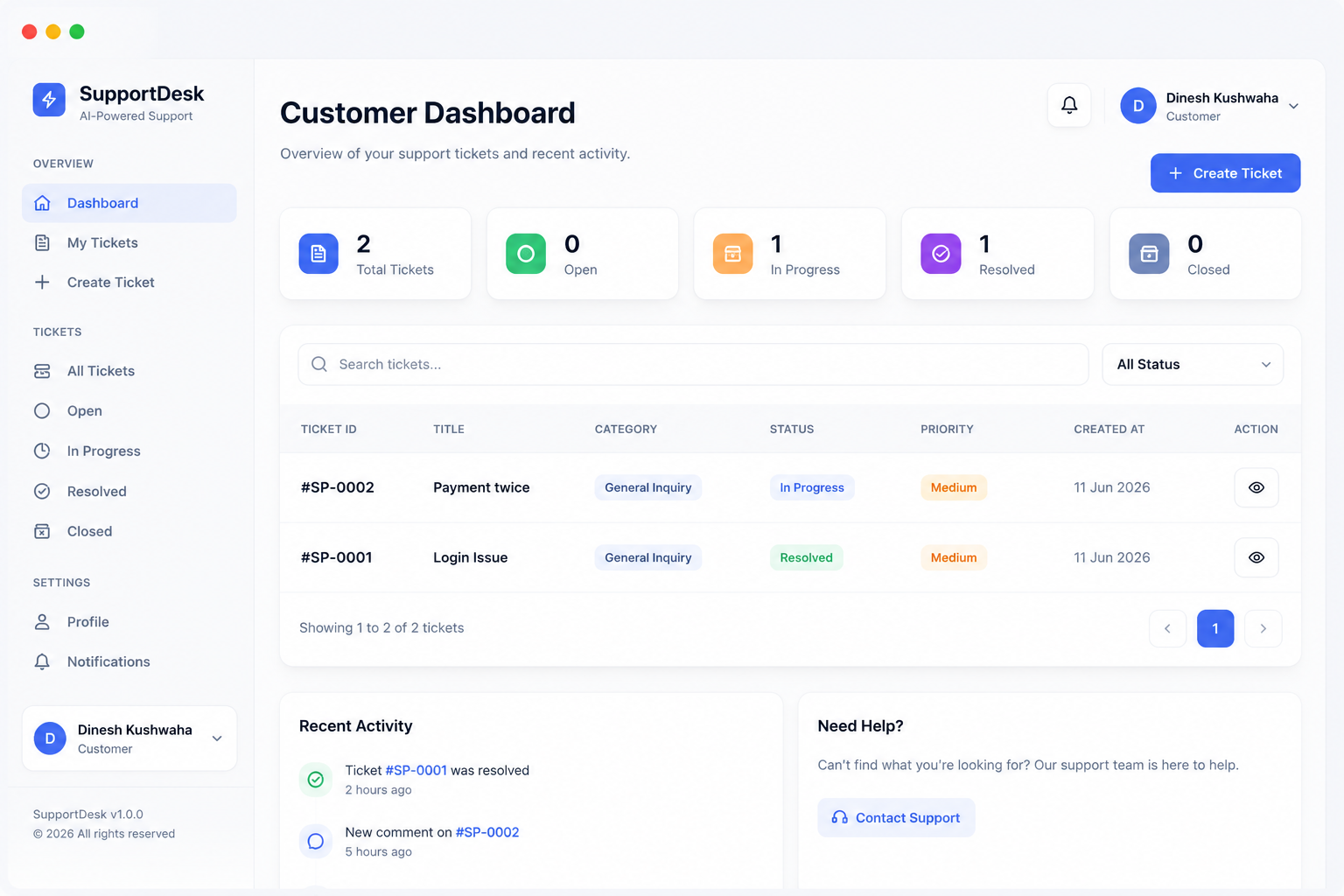Click the plus icon beside sidebar Create Ticket

[42, 283]
